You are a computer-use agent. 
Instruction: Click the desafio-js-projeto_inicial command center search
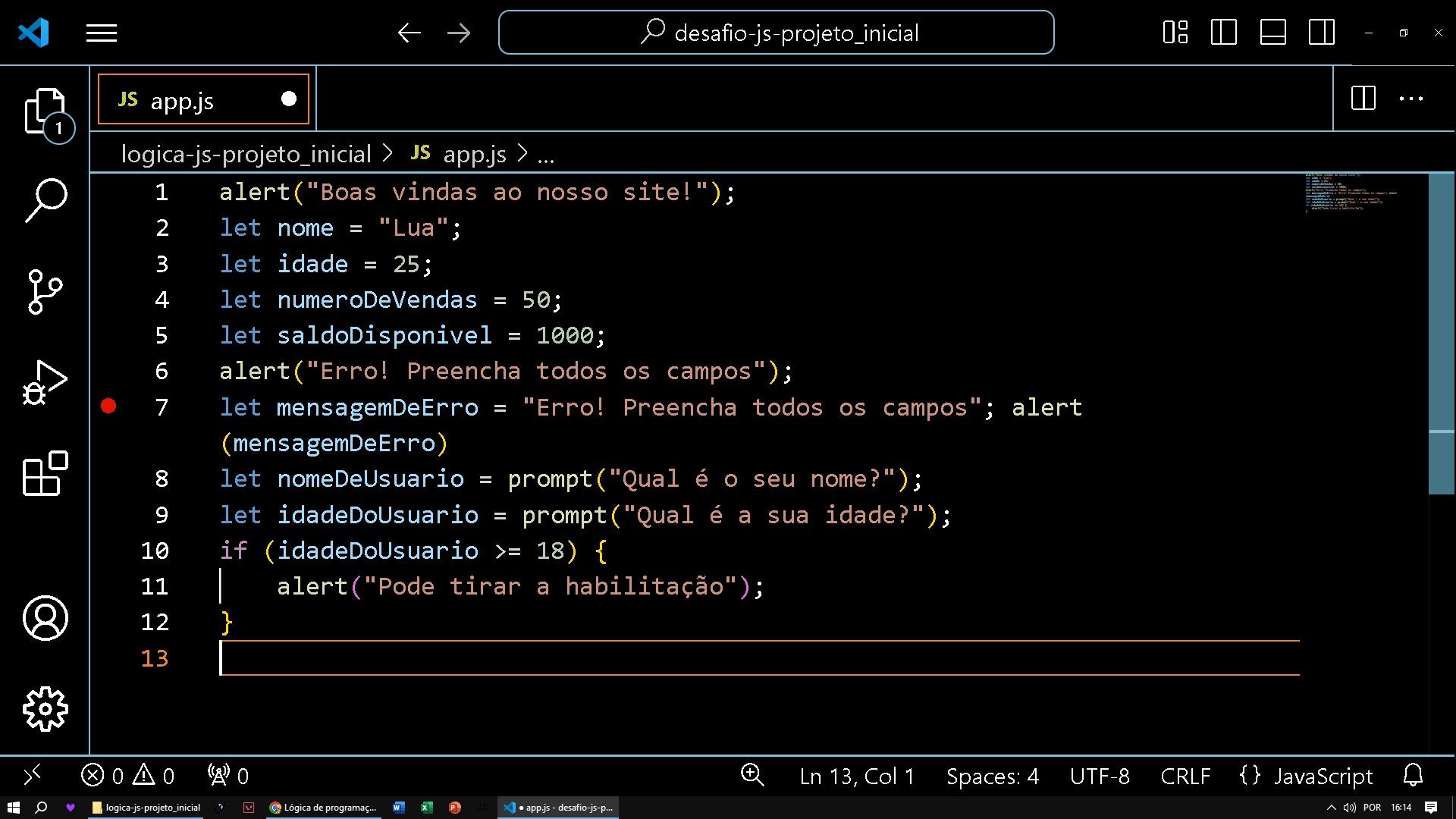(776, 33)
